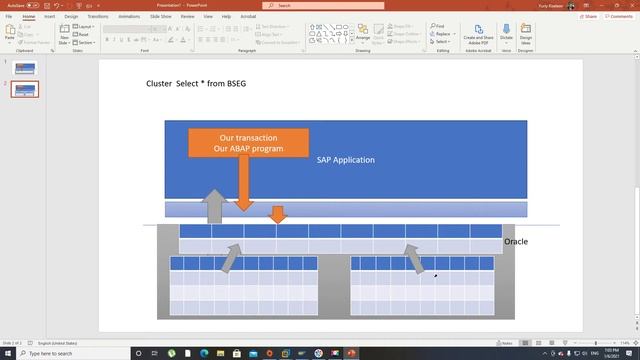The width and height of the screenshot is (640, 360).
Task: Select slide 1 thumbnail
Action: [25, 68]
